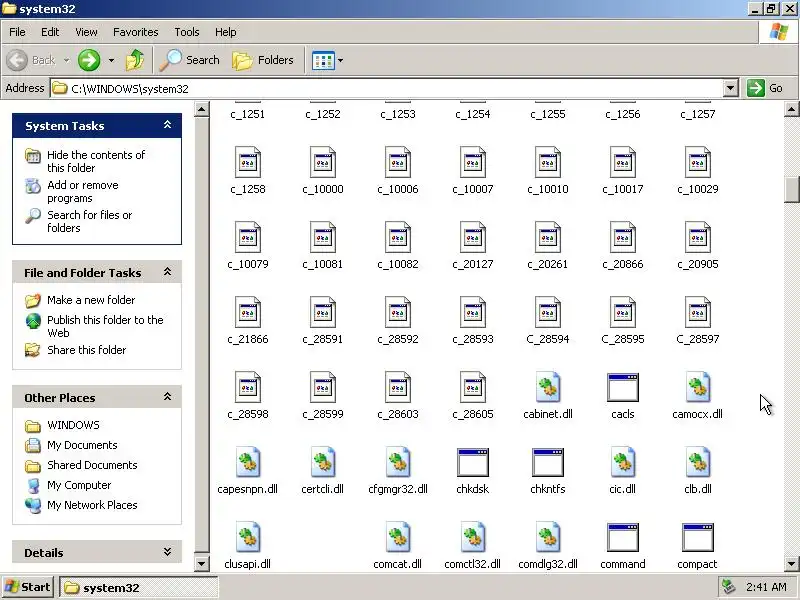Toggle the Folders pane button
800x600 pixels.
[263, 60]
